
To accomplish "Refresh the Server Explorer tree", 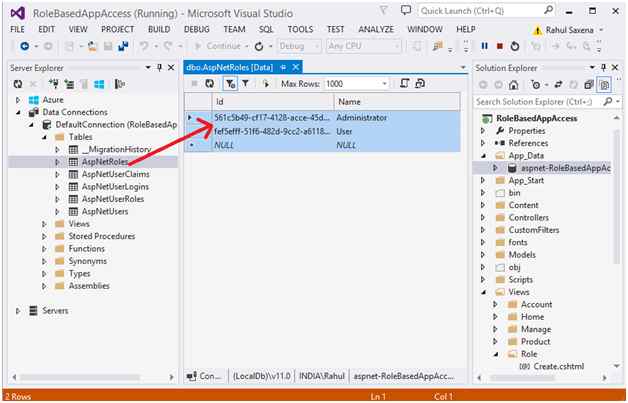I will [x=18, y=84].
